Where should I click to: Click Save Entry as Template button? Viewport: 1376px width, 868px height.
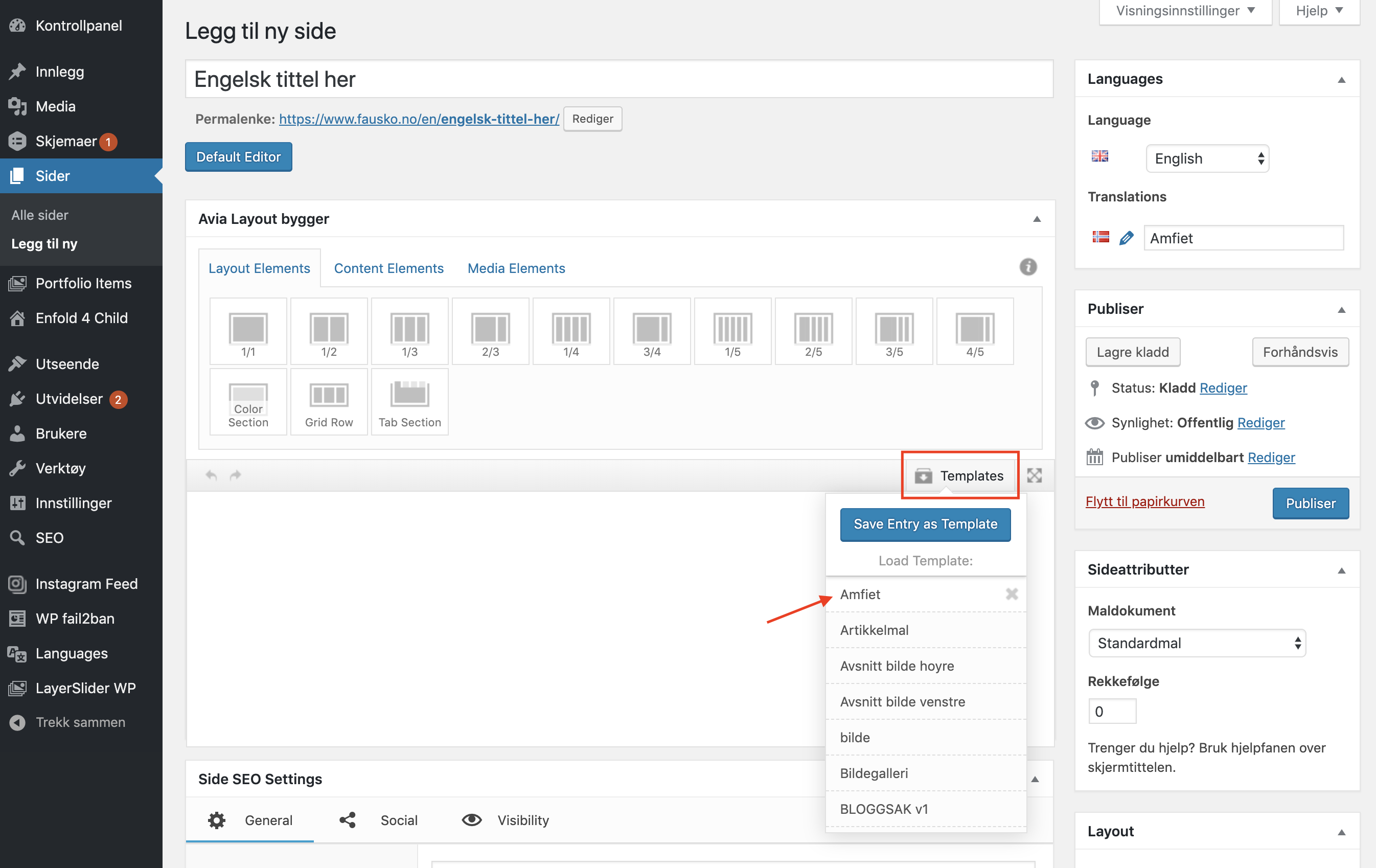pyautogui.click(x=925, y=524)
